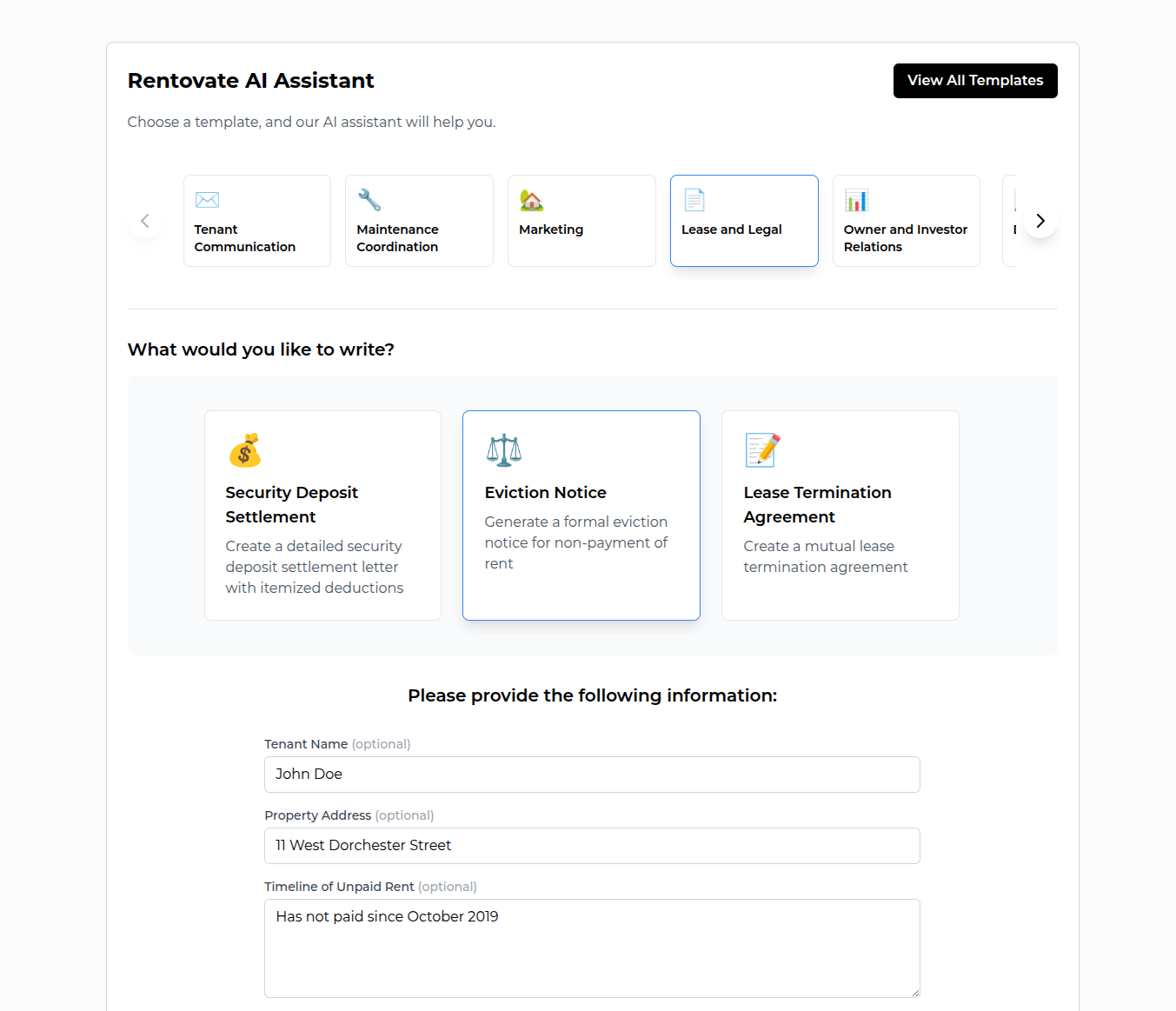Click 'Generate a formal eviction notice' description
This screenshot has height=1011, width=1176.
pos(576,542)
